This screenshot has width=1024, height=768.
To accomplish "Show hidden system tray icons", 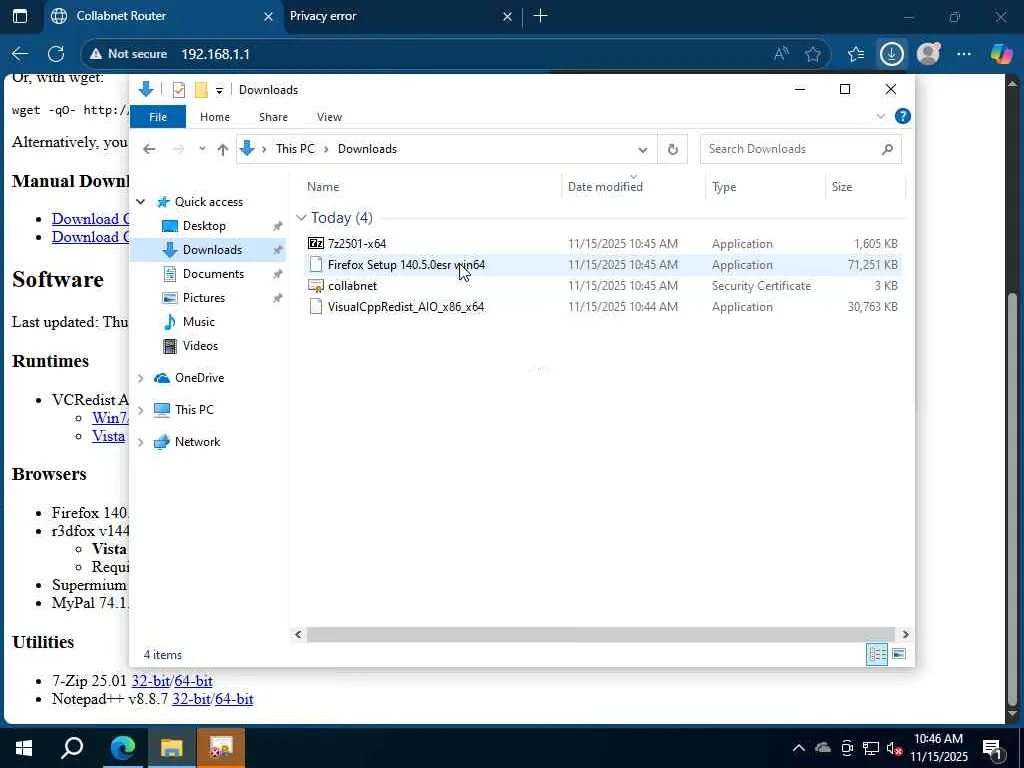I will point(799,748).
